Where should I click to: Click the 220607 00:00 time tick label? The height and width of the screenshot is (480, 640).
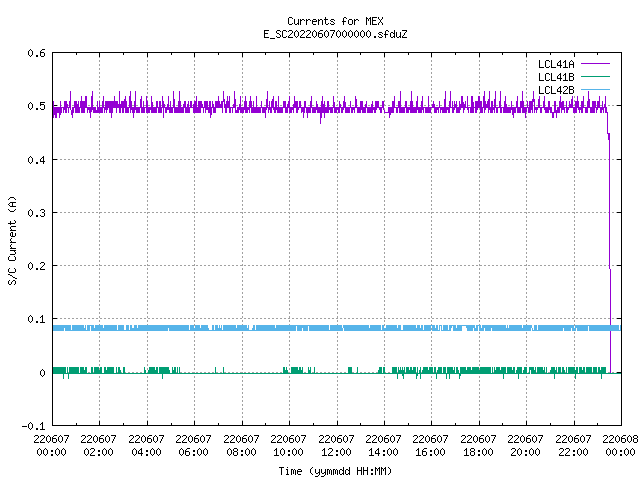click(x=51, y=445)
